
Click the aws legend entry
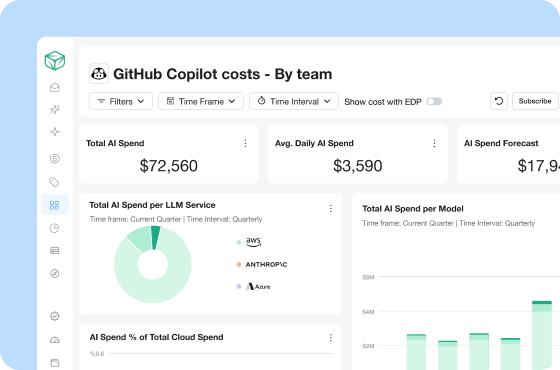(x=249, y=242)
